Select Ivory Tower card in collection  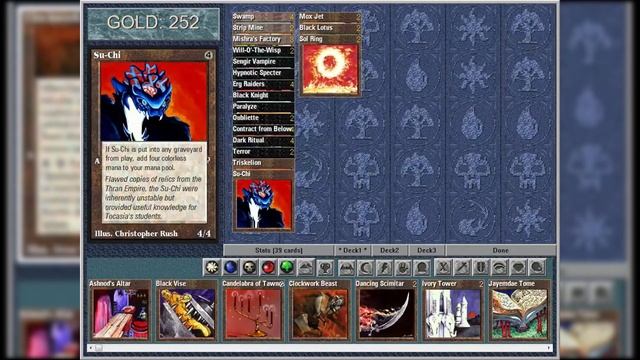453,310
